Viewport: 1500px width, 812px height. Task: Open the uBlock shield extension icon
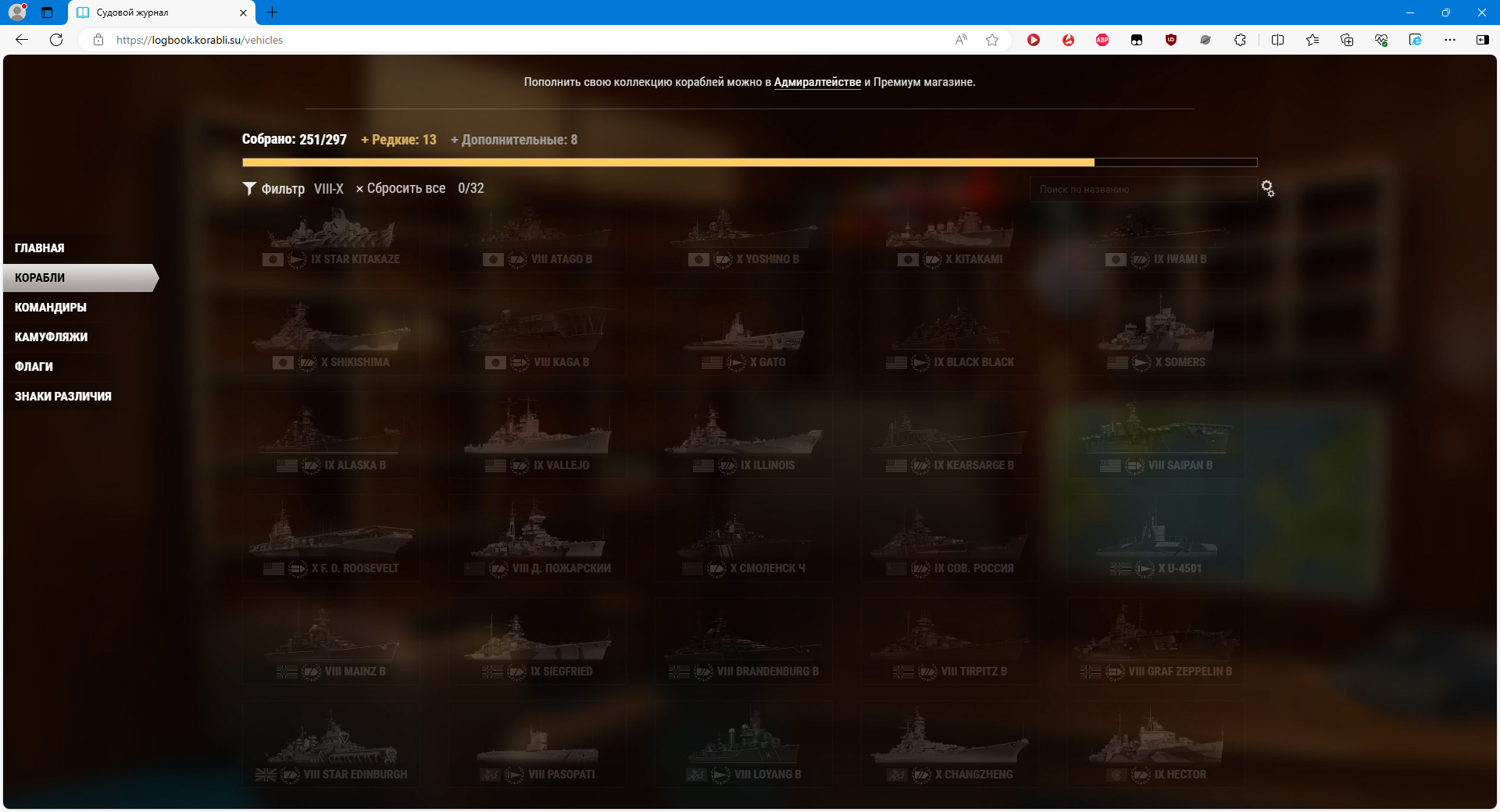1171,40
